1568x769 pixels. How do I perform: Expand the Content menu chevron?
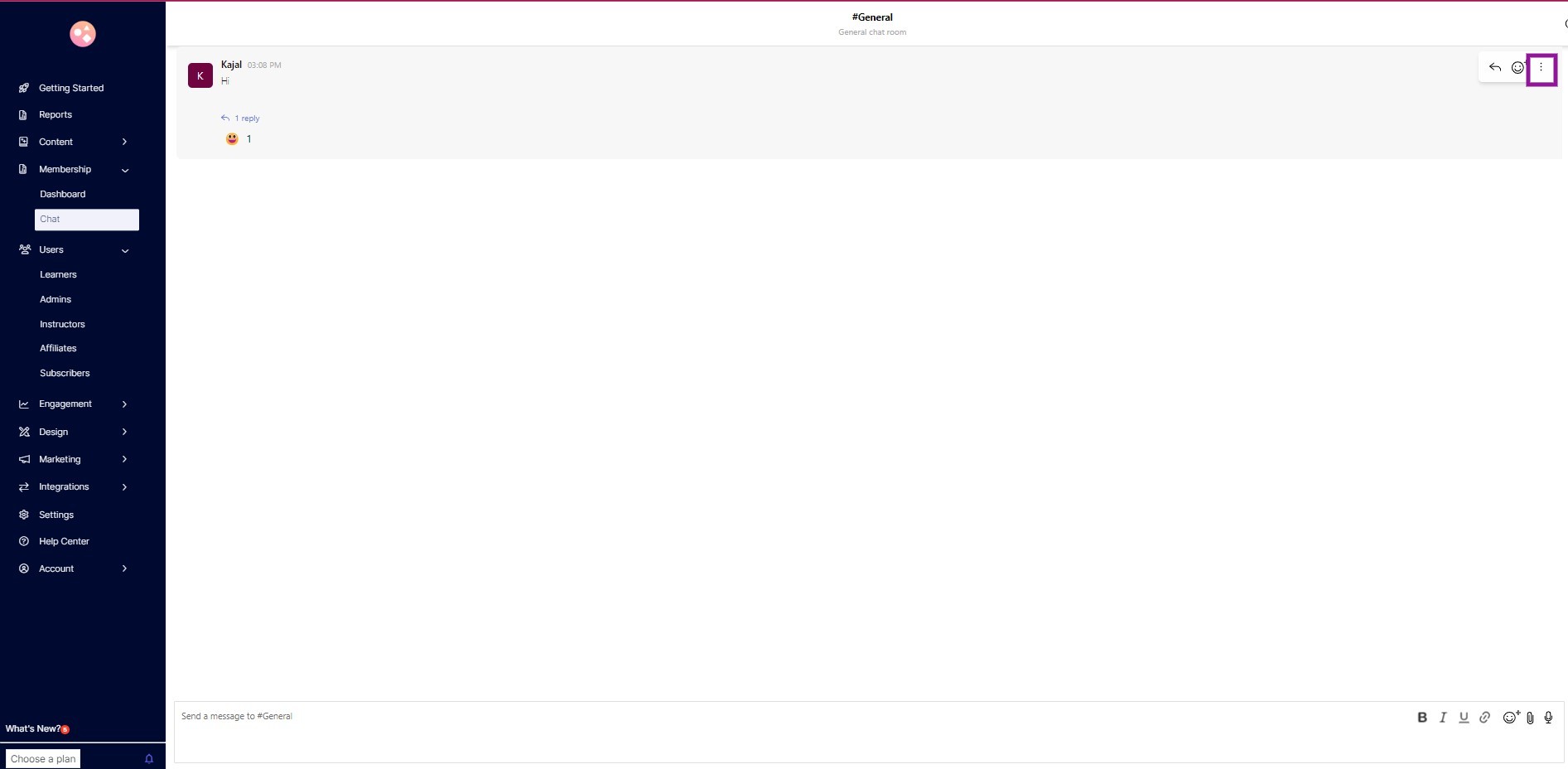click(125, 142)
